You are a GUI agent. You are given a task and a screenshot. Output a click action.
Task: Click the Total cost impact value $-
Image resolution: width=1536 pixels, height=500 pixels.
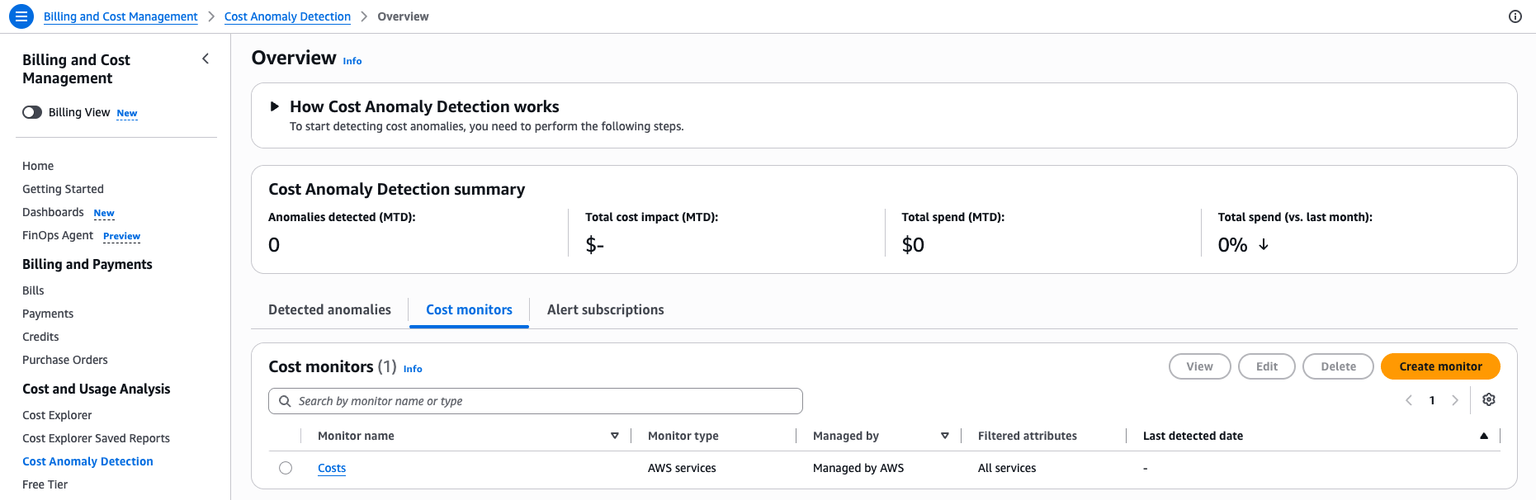click(595, 245)
